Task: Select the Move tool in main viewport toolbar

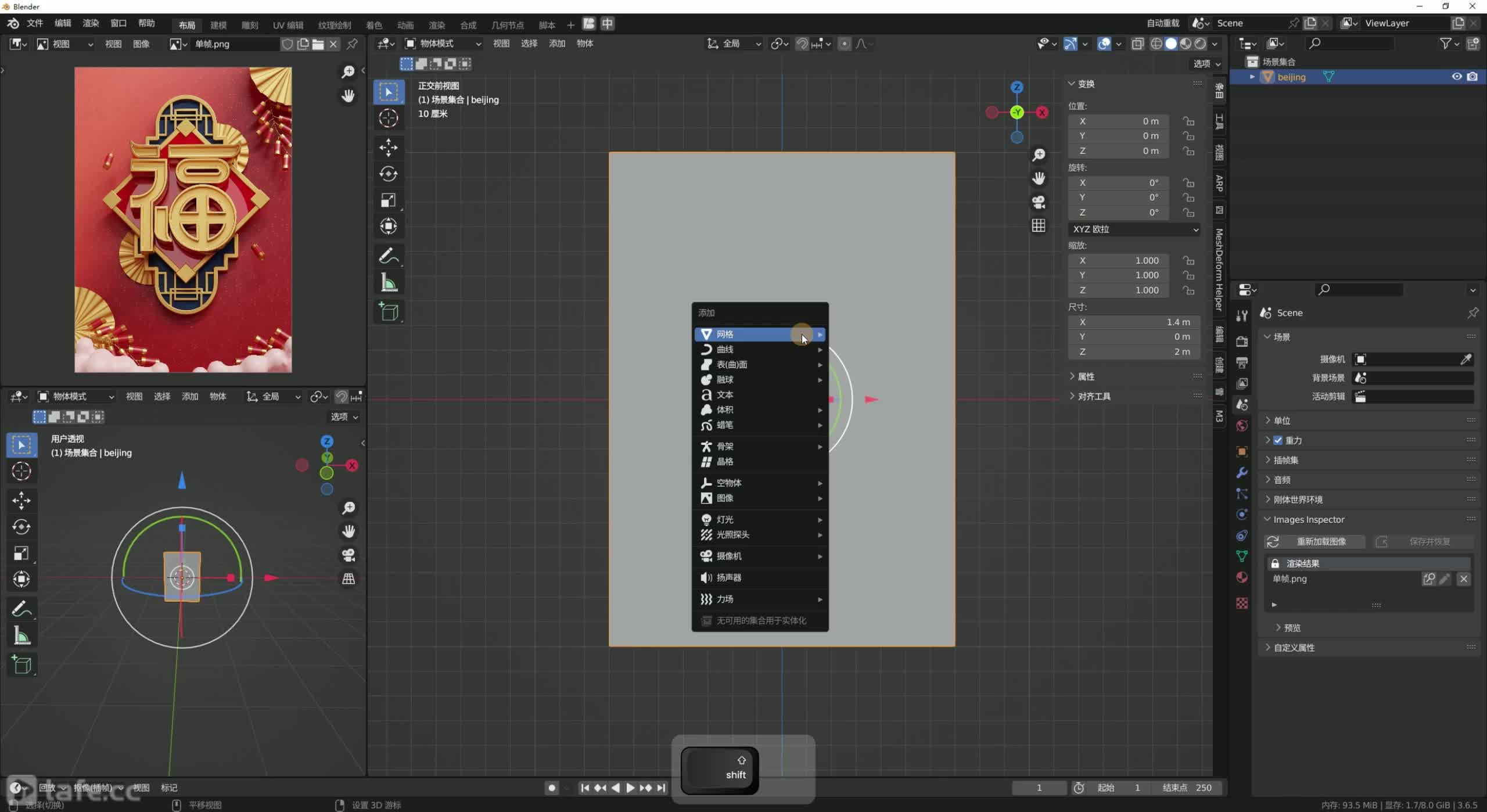Action: pos(389,147)
